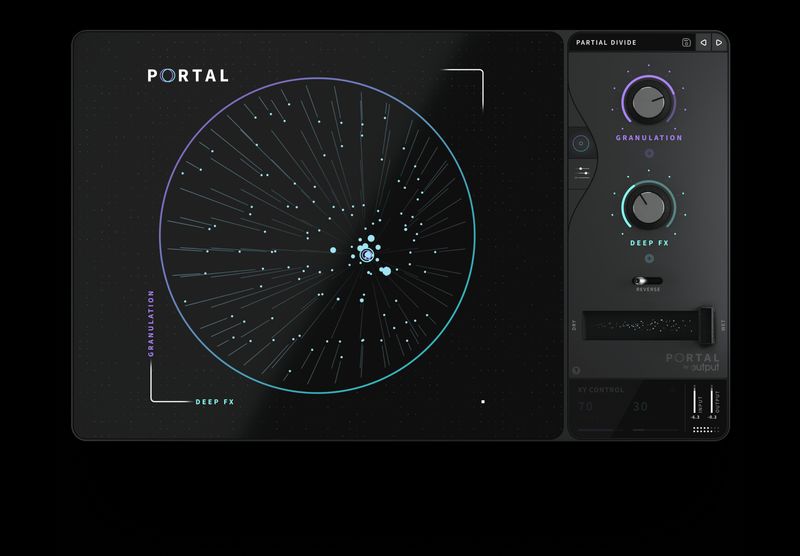The image size is (800, 556).
Task: Click the XY control value 70
Action: pyautogui.click(x=585, y=407)
